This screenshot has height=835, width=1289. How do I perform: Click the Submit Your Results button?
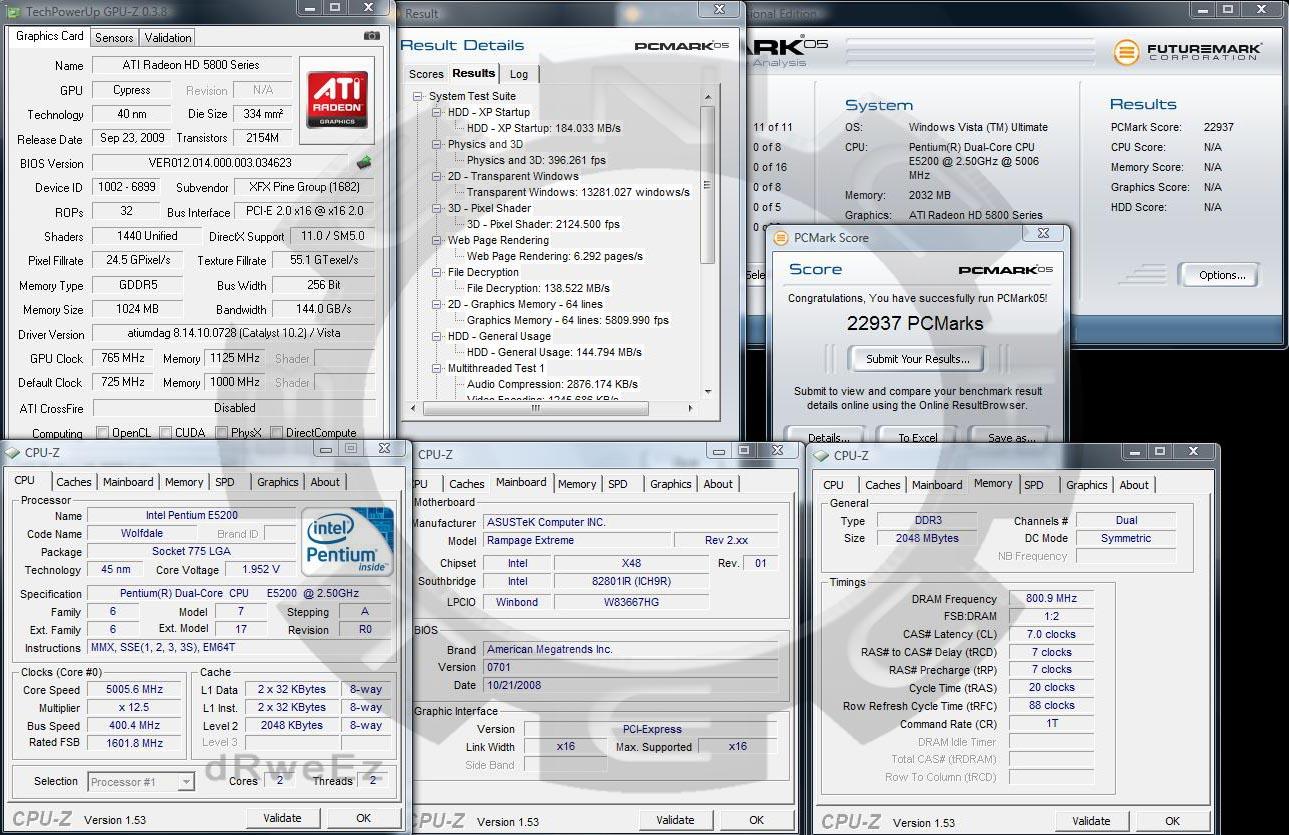(x=917, y=359)
